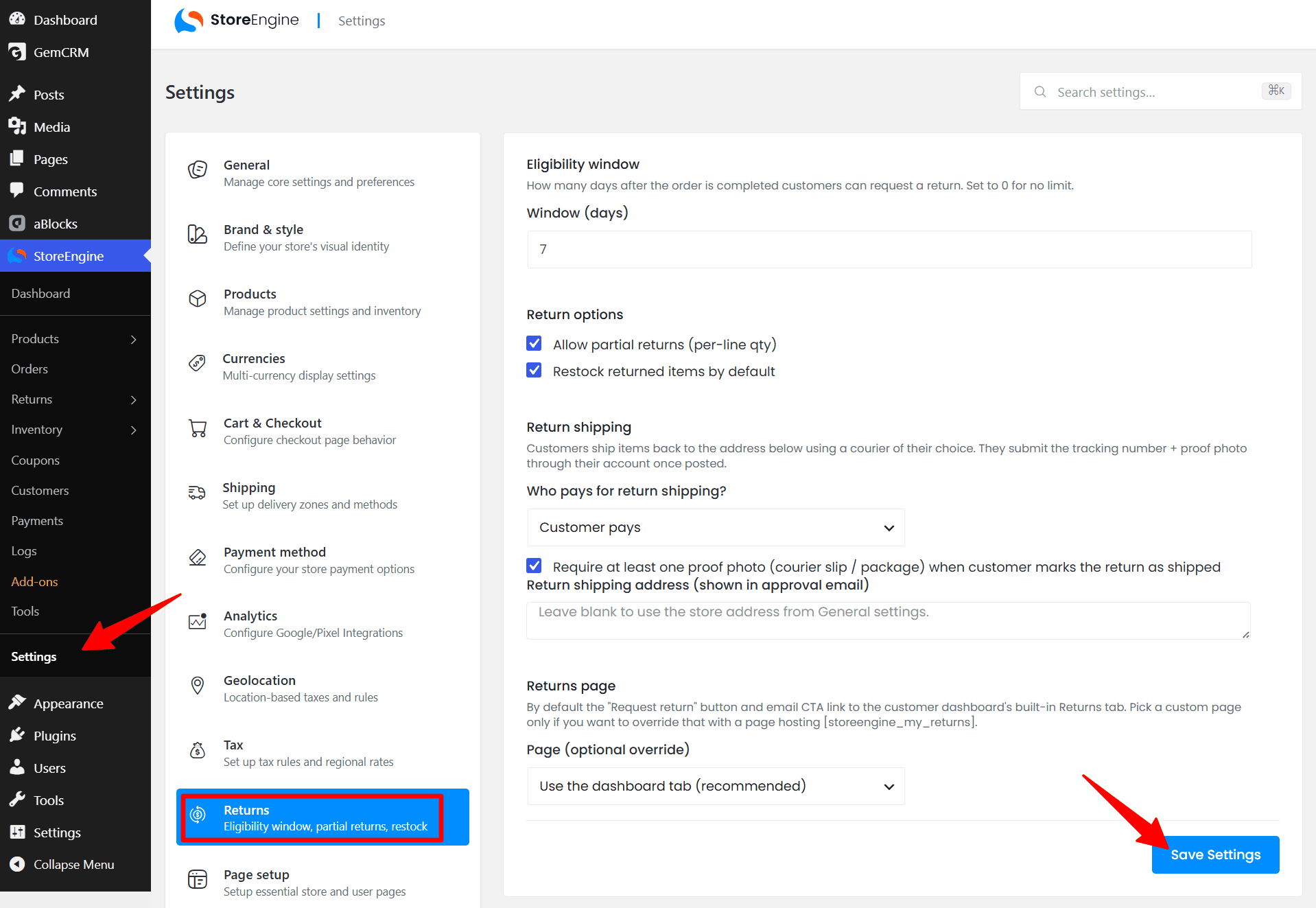This screenshot has width=1316, height=908.
Task: Click 'Manage core settings and preferences' text
Action: 319,182
